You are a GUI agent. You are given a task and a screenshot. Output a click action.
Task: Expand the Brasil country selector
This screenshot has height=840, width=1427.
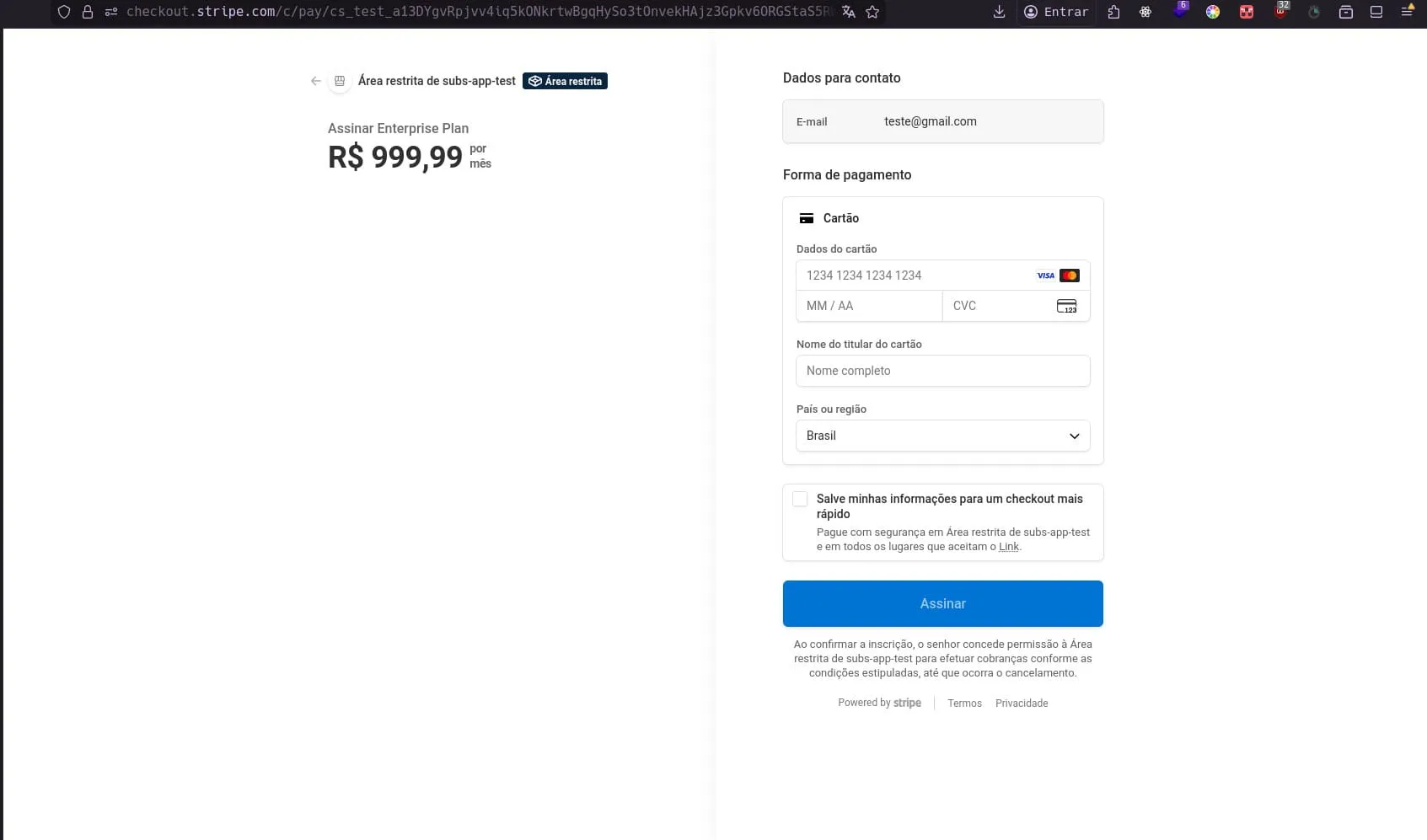coord(941,436)
